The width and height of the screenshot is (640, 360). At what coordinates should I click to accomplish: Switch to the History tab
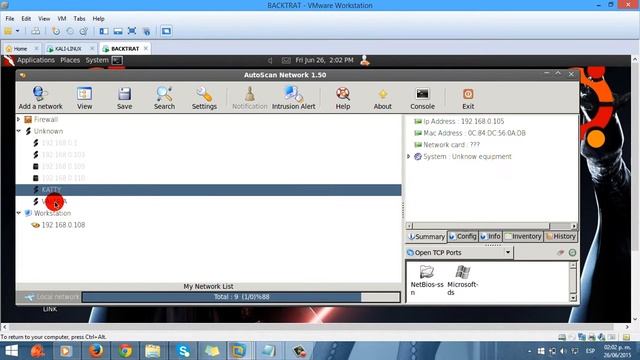pos(560,236)
